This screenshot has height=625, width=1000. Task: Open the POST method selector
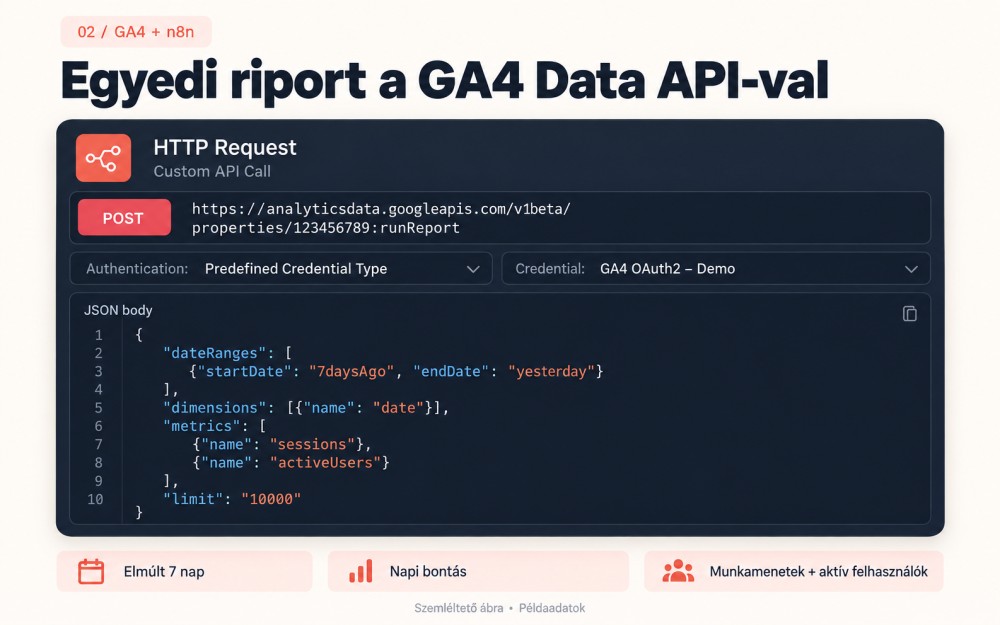(x=124, y=217)
